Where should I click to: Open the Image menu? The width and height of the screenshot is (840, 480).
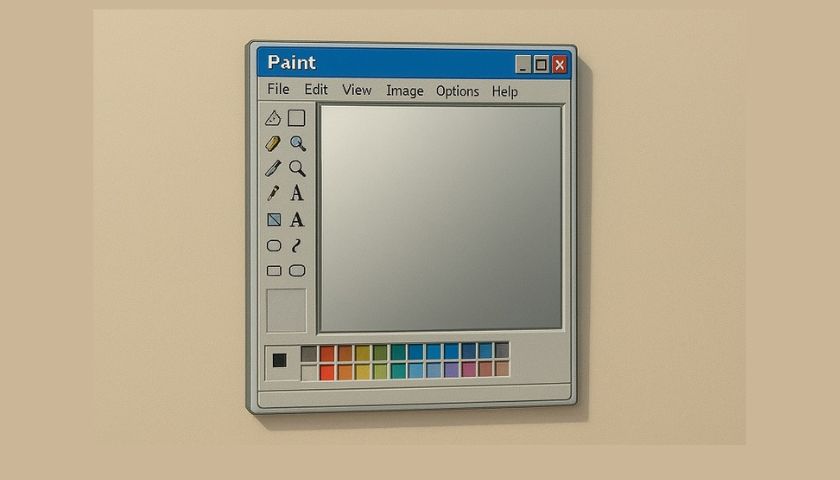click(404, 91)
